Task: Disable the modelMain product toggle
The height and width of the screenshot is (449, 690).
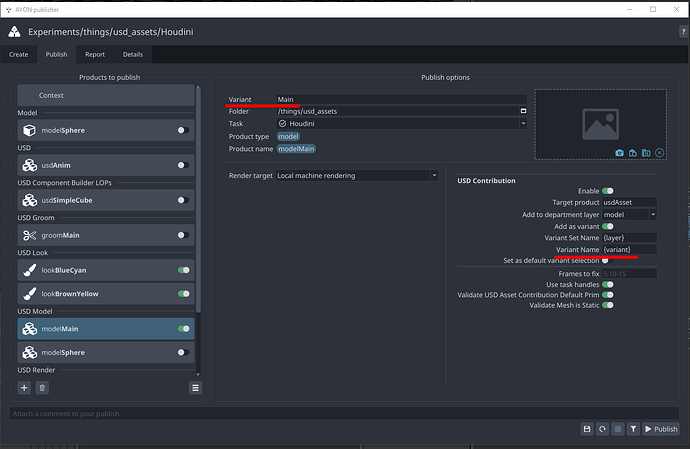Action: [184, 329]
